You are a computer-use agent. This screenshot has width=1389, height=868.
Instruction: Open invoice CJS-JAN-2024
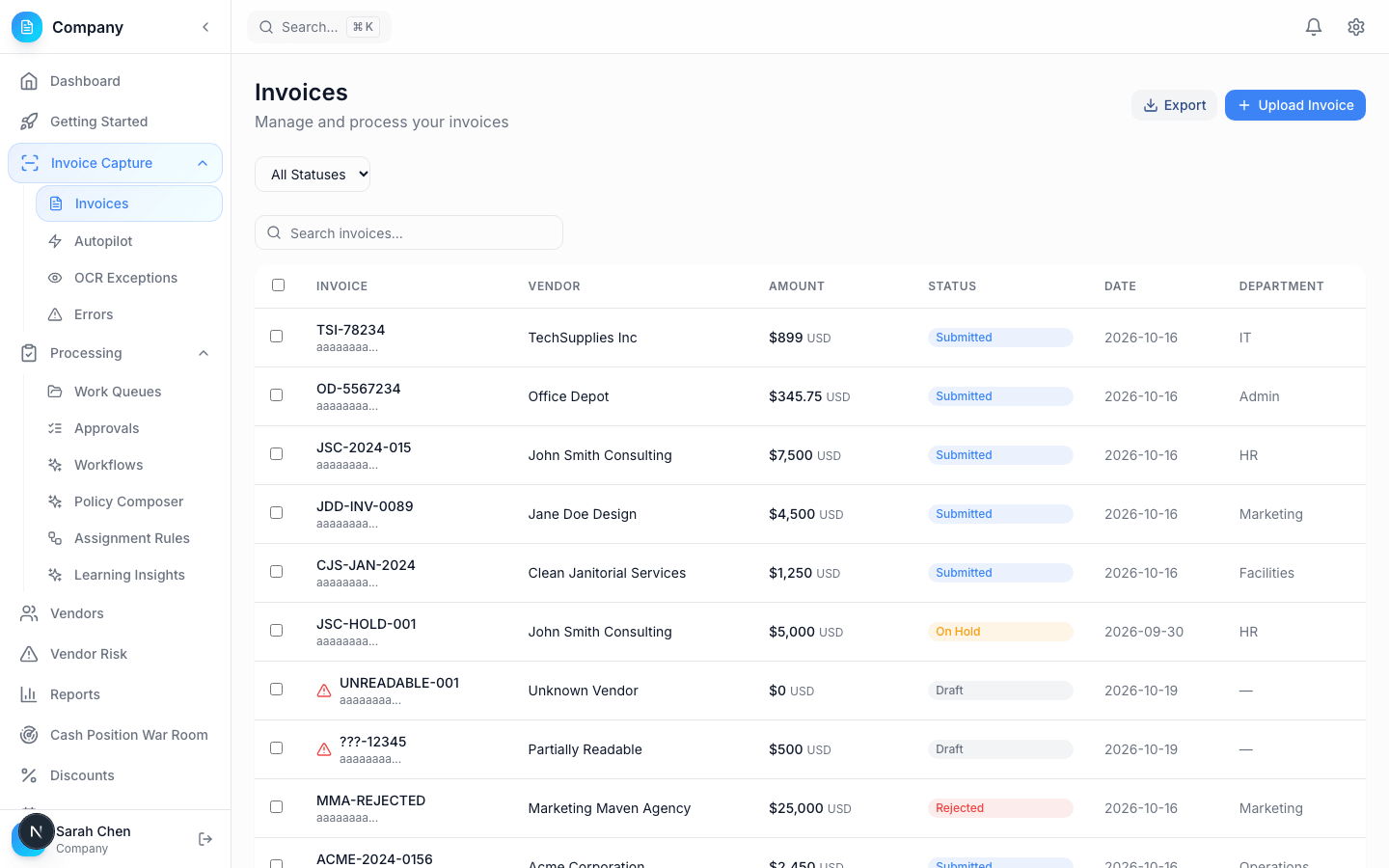[366, 565]
